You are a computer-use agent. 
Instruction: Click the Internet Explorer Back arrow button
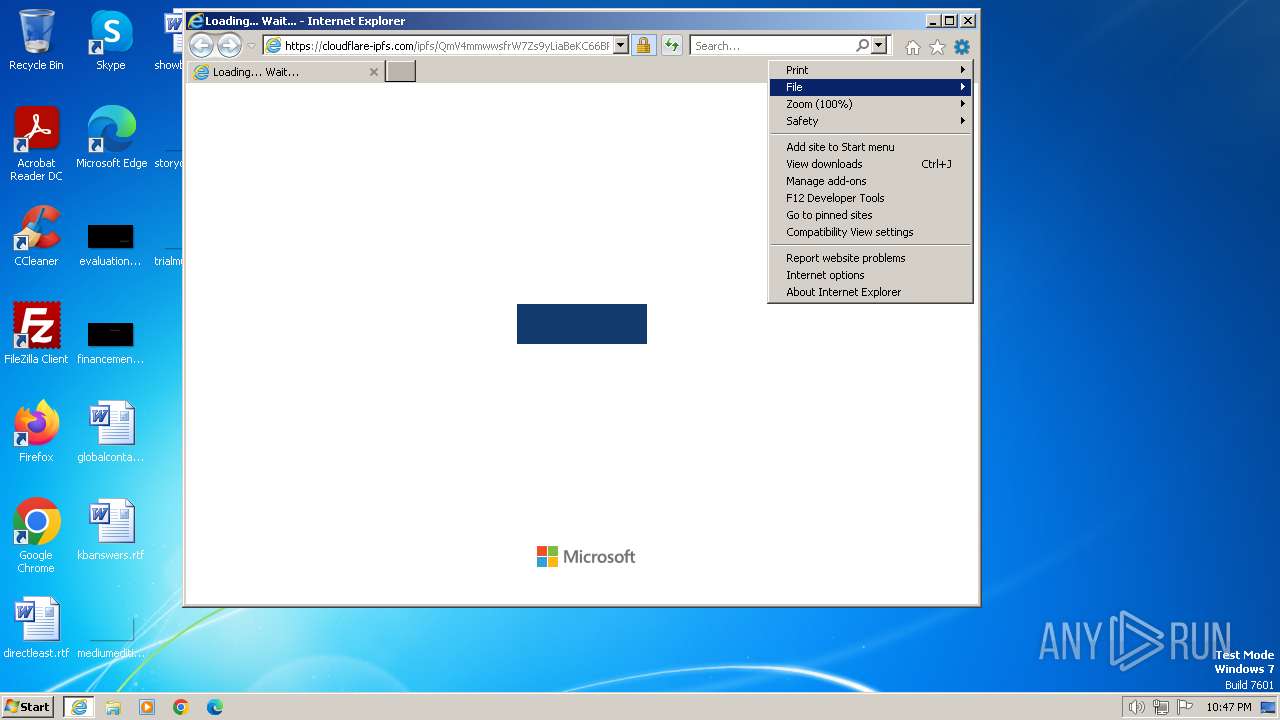click(201, 45)
